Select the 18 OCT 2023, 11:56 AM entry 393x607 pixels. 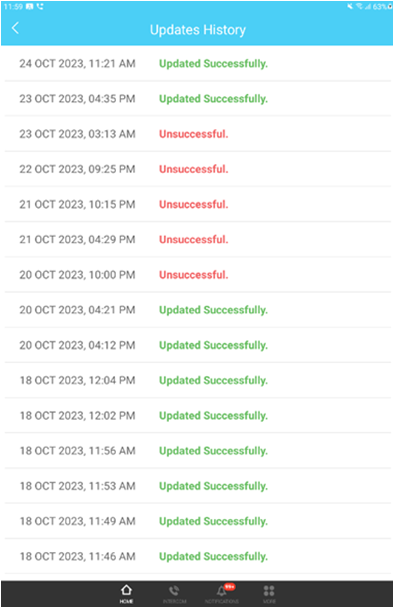coord(197,451)
